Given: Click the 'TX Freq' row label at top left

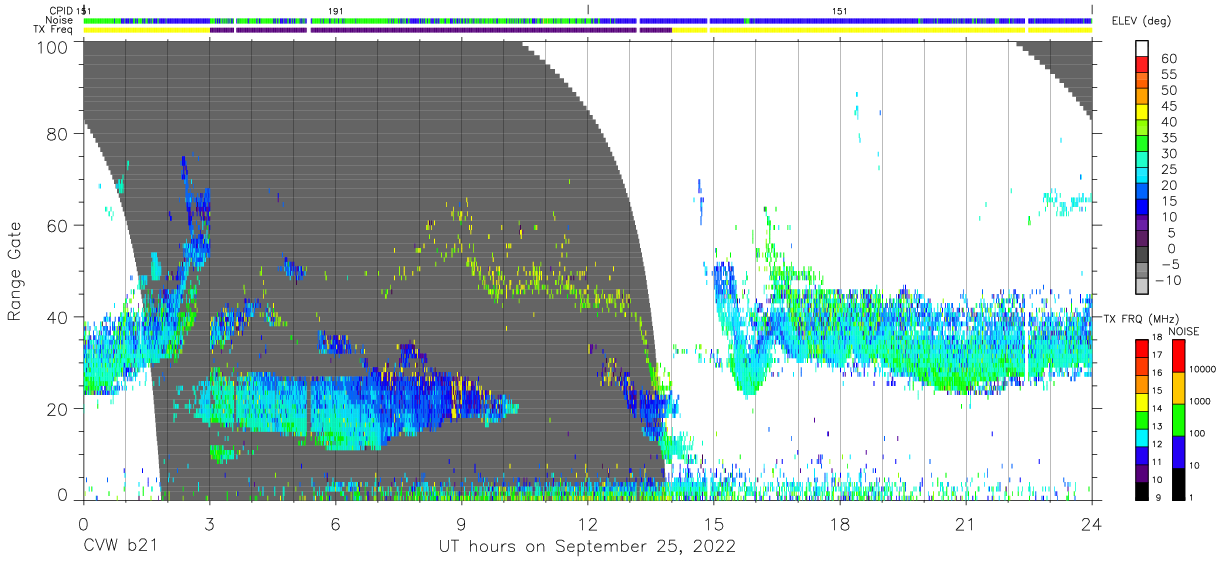Looking at the screenshot, I should 54,30.
